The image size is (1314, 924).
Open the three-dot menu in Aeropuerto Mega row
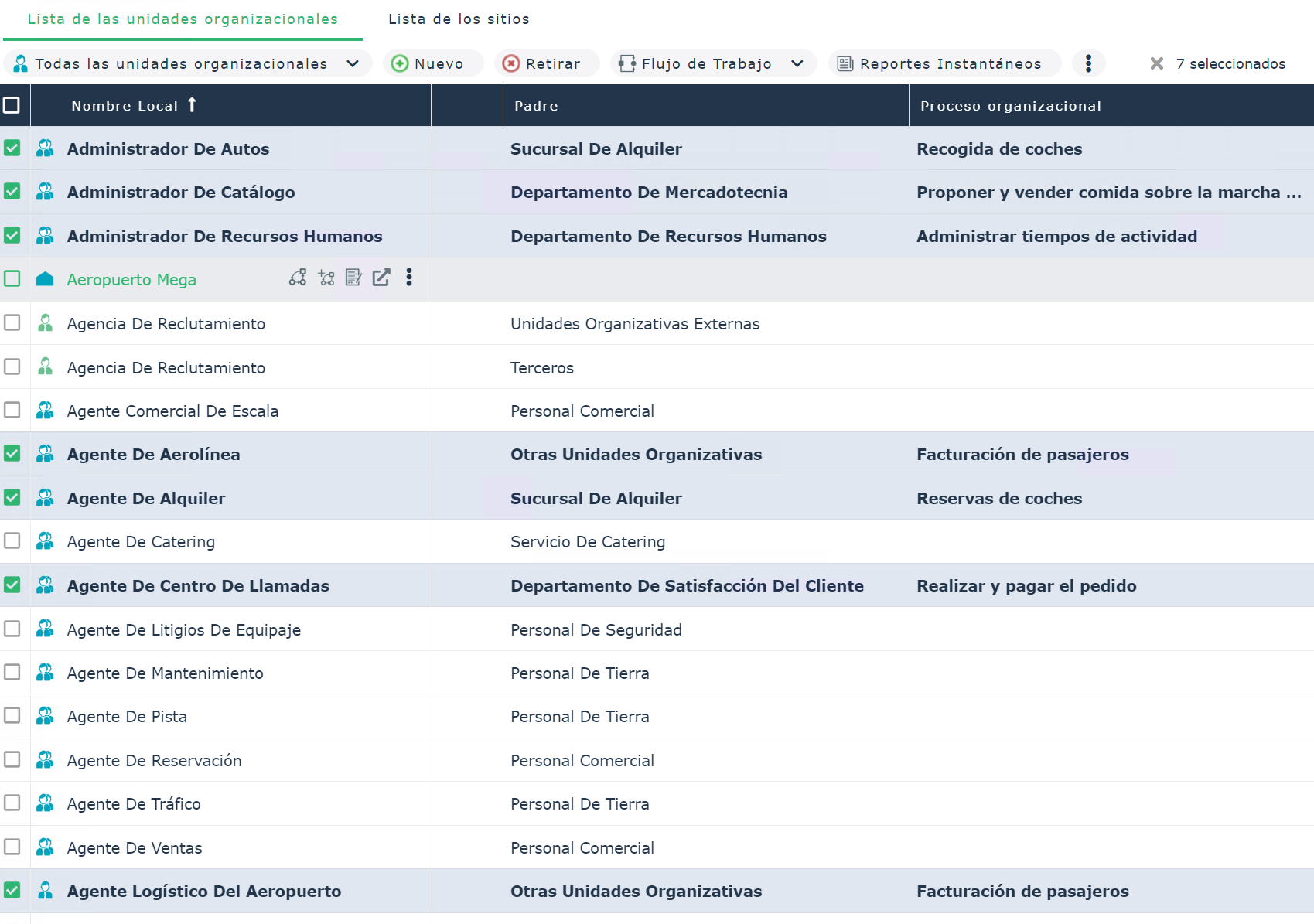(409, 278)
